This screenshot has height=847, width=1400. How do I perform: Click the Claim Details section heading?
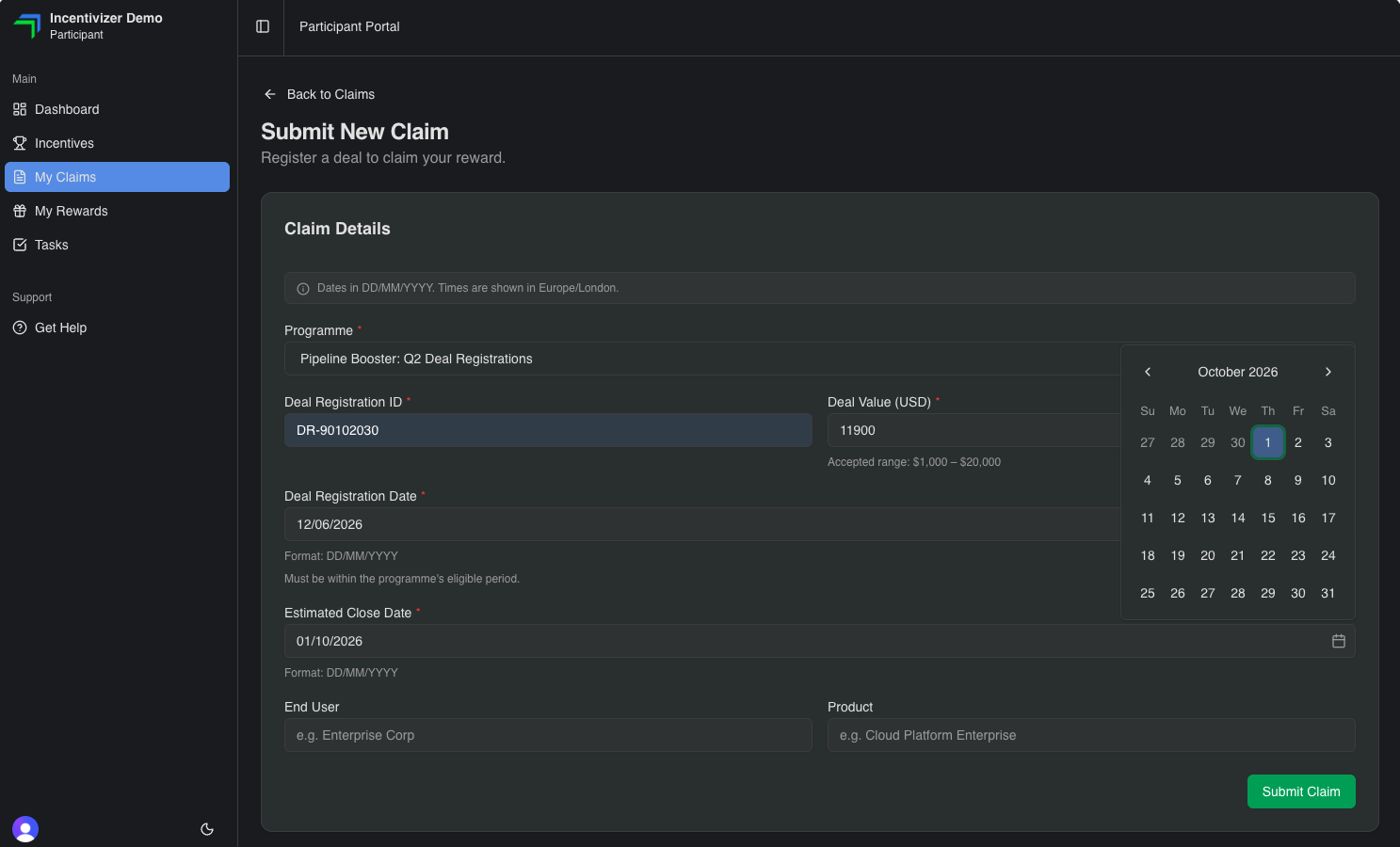[337, 229]
